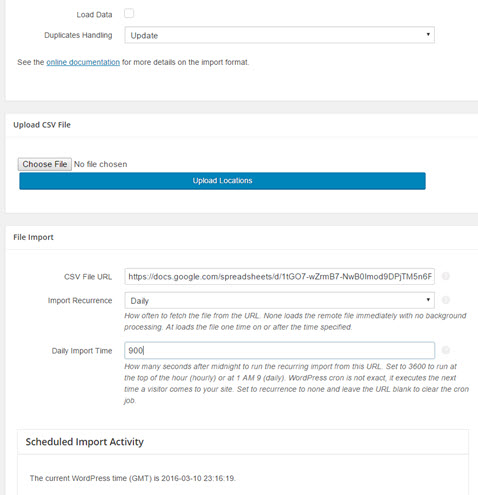
Task: Click the help icon beside Daily Import Time
Action: (x=446, y=350)
